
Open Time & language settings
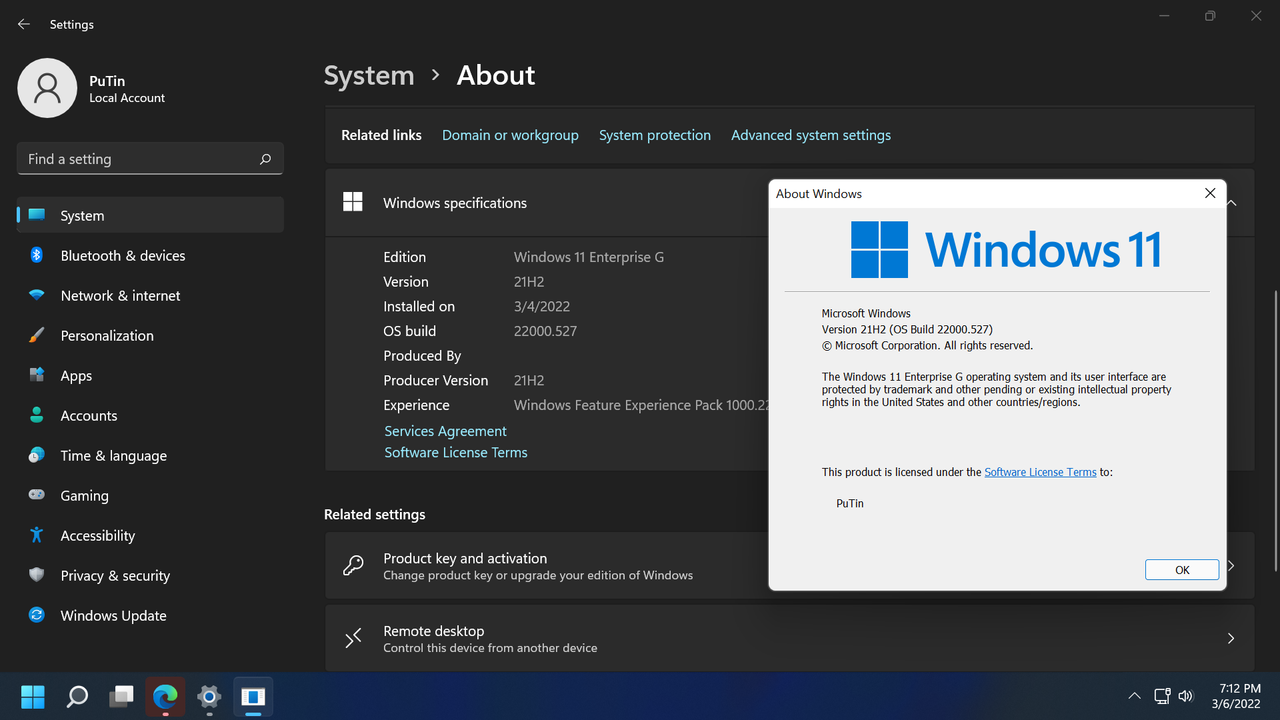tap(150, 455)
